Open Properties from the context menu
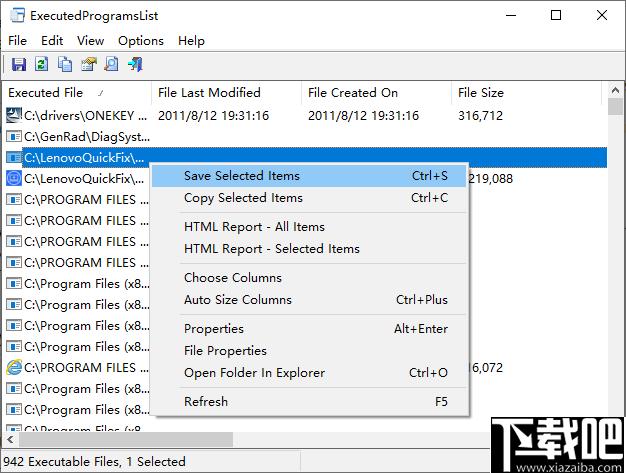Viewport: 626px width, 473px height. point(309,329)
